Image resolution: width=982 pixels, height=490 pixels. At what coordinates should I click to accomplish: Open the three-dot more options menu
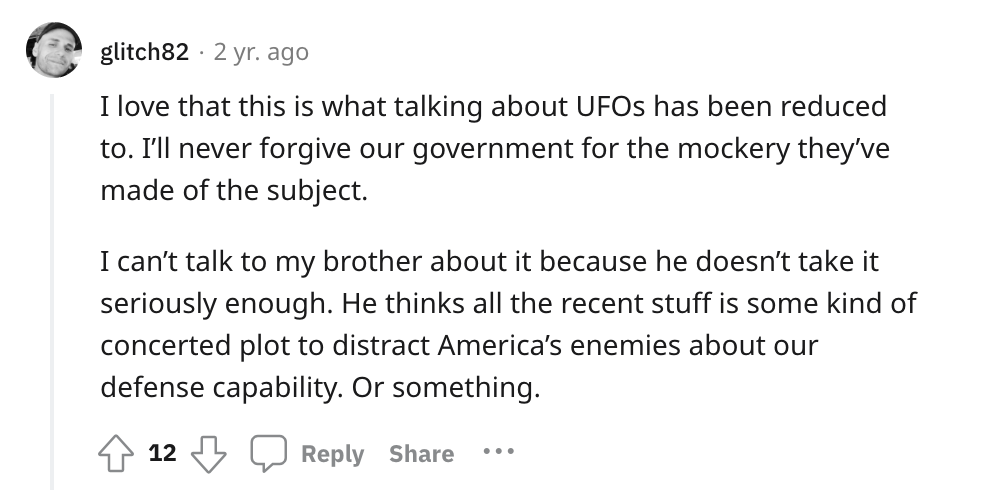[497, 452]
